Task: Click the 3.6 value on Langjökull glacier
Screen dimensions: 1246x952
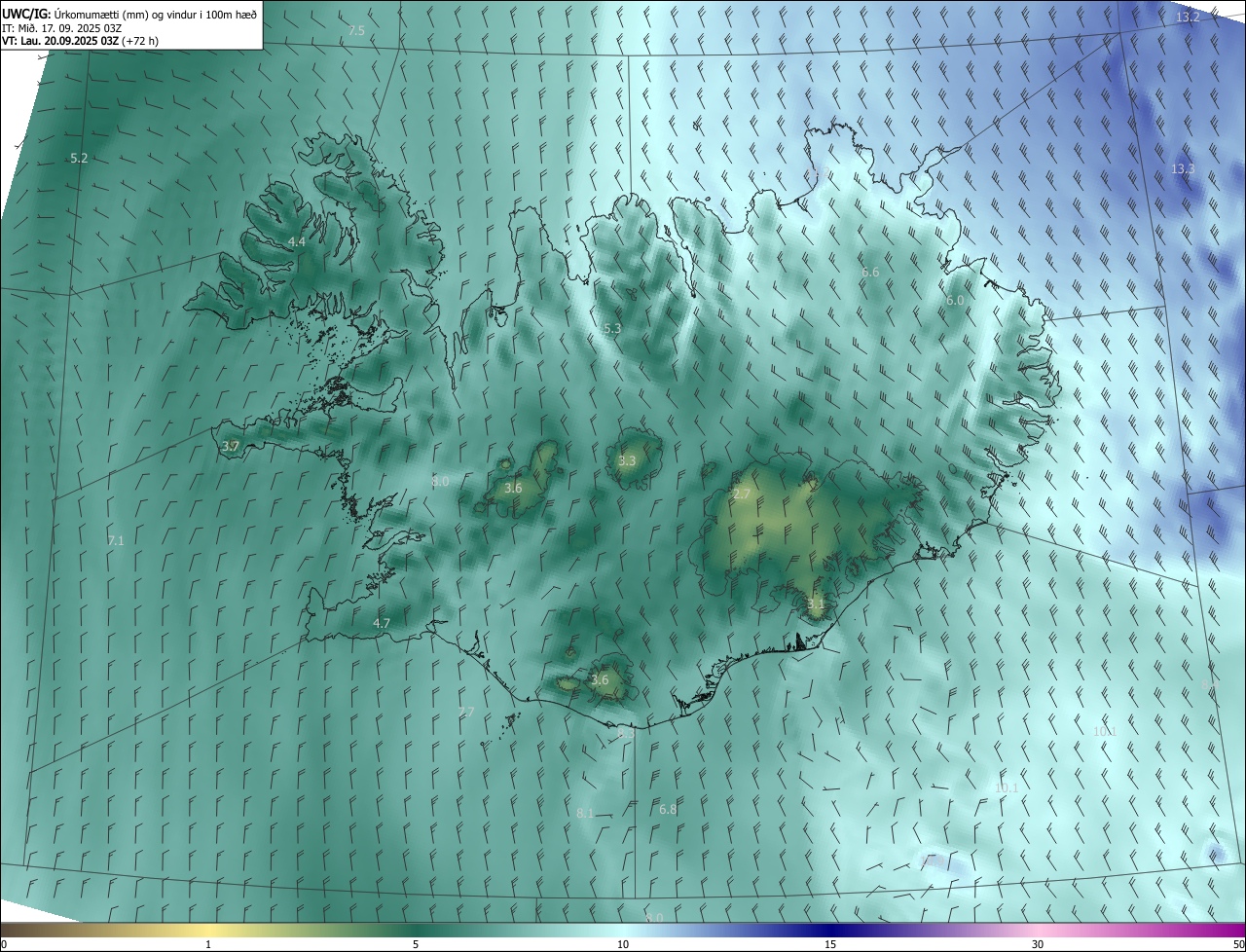Action: pos(513,488)
